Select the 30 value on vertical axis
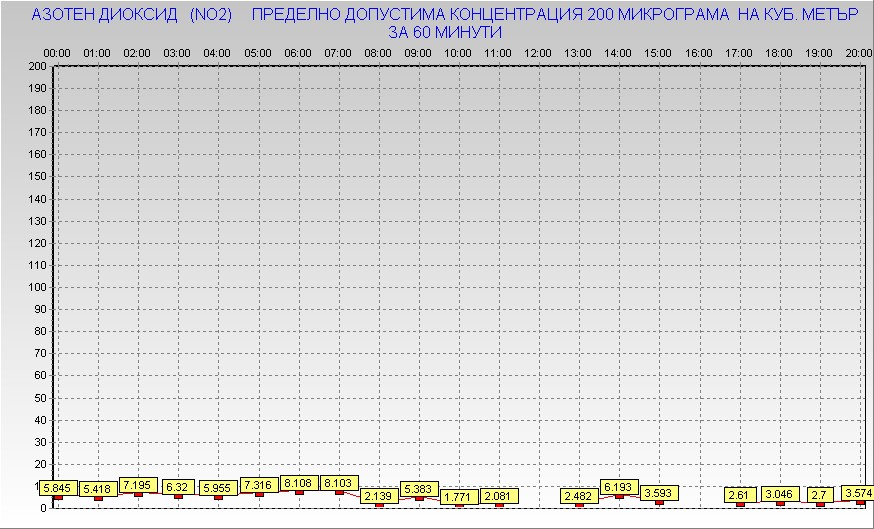This screenshot has width=874, height=529. [41, 442]
